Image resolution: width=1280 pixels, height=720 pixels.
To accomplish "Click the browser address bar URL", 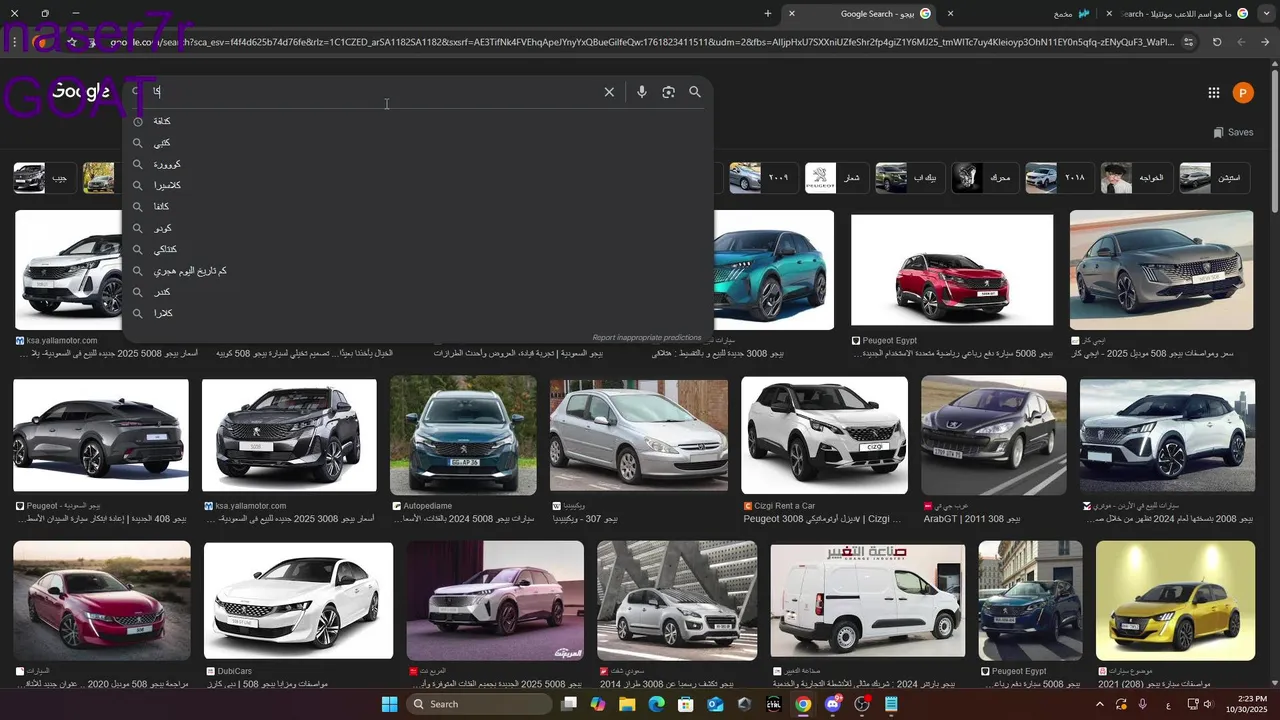I will click(640, 42).
